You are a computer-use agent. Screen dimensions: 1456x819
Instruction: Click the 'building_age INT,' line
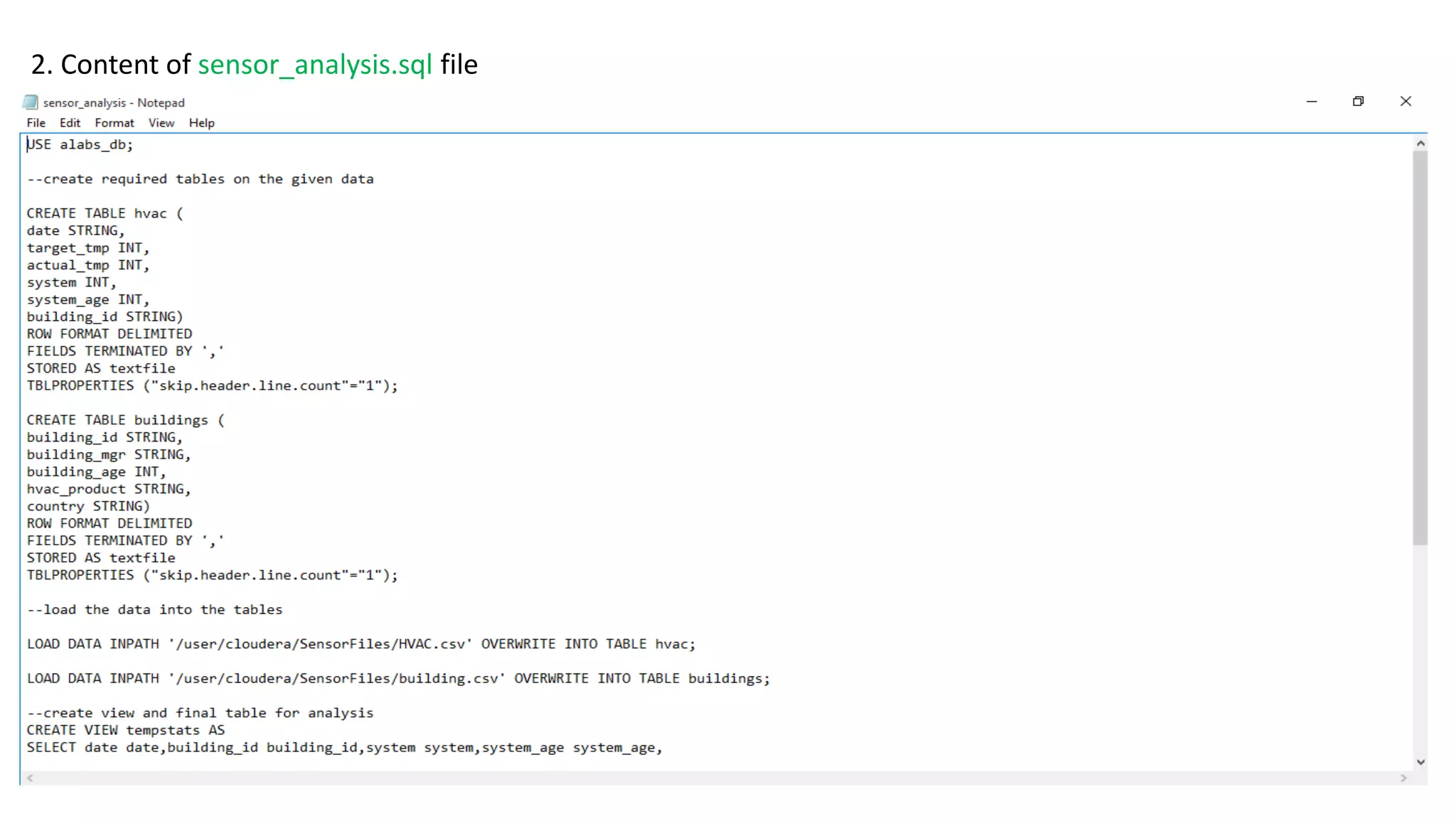click(96, 471)
